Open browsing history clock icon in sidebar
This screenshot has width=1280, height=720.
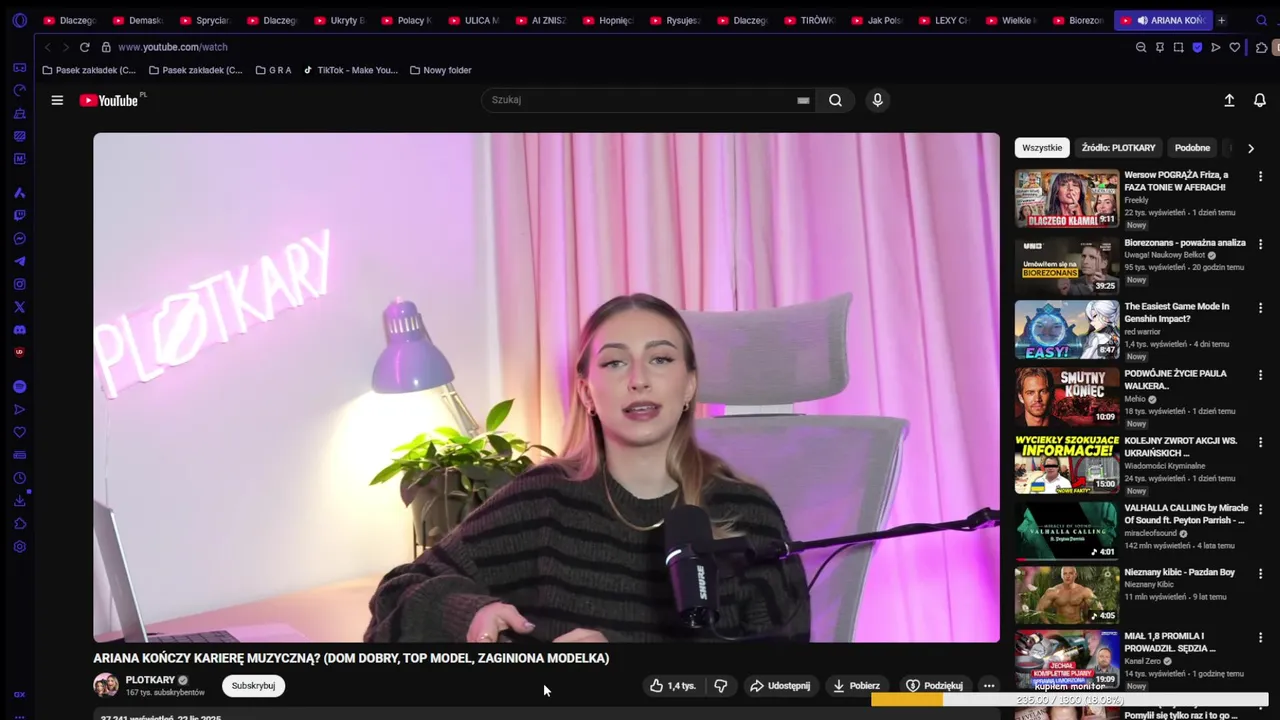pos(20,478)
